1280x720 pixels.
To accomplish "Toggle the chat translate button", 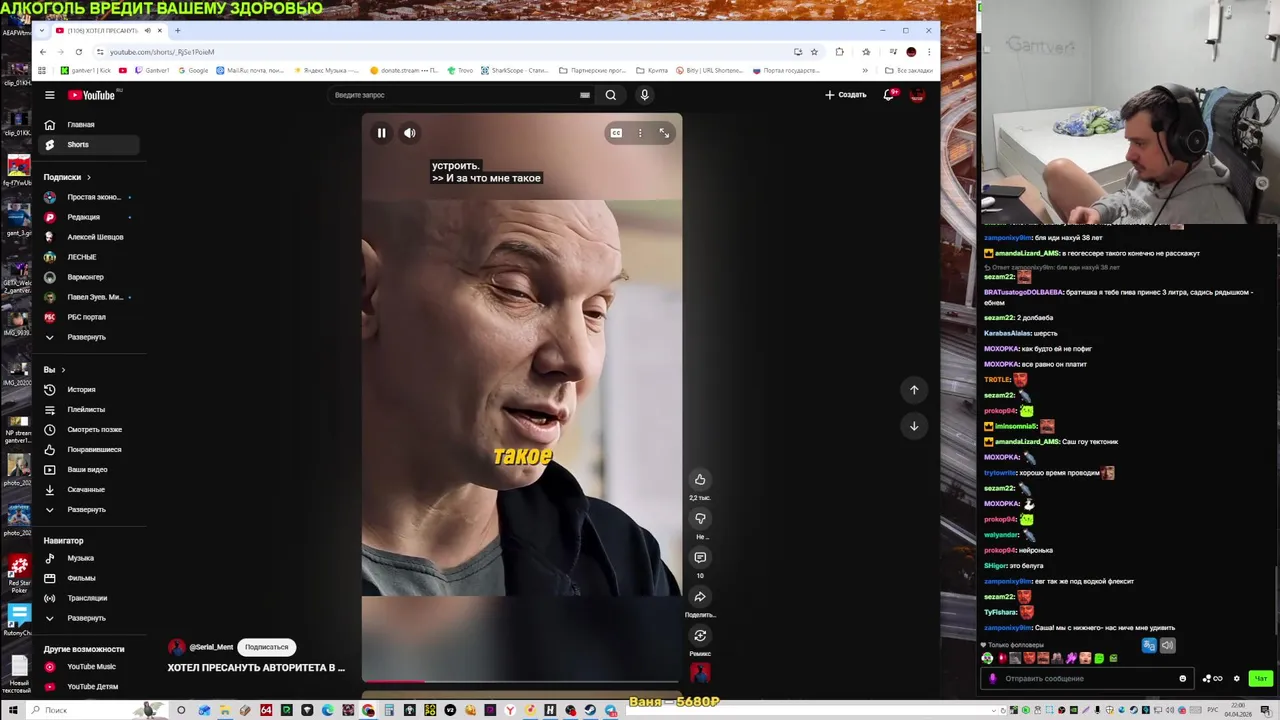I will pyautogui.click(x=1150, y=646).
